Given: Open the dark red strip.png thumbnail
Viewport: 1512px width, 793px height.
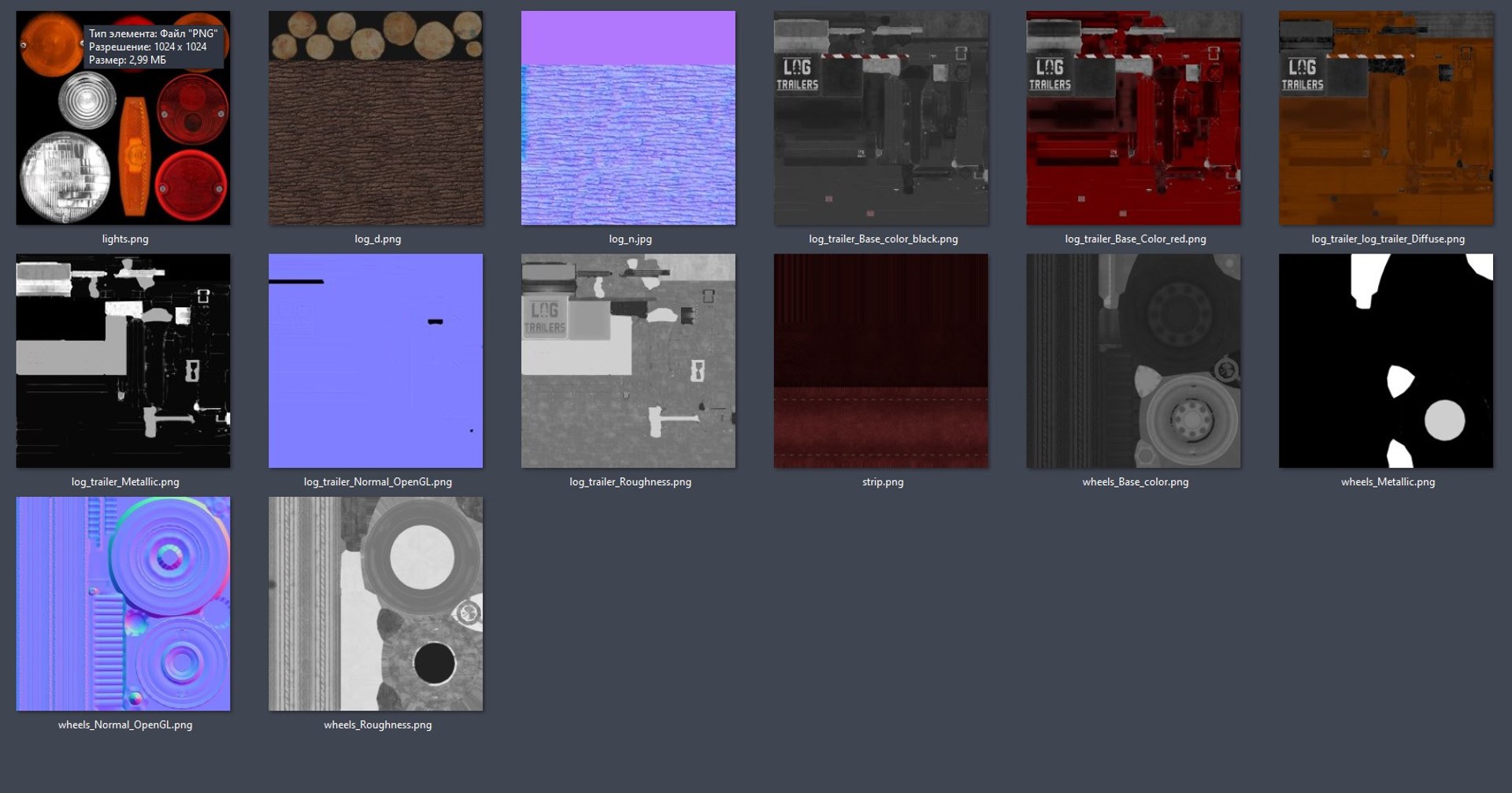Looking at the screenshot, I should coord(881,361).
